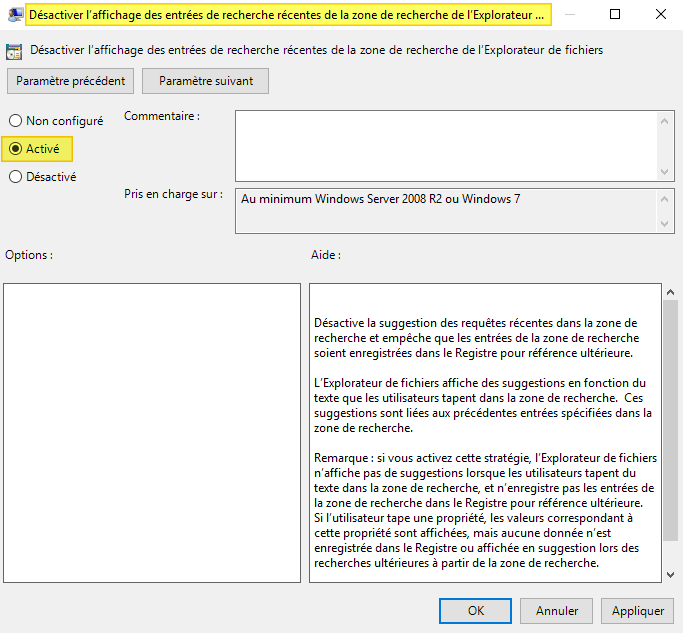The height and width of the screenshot is (633, 683).
Task: Click the Aide panel scroll down arrow
Action: [670, 575]
